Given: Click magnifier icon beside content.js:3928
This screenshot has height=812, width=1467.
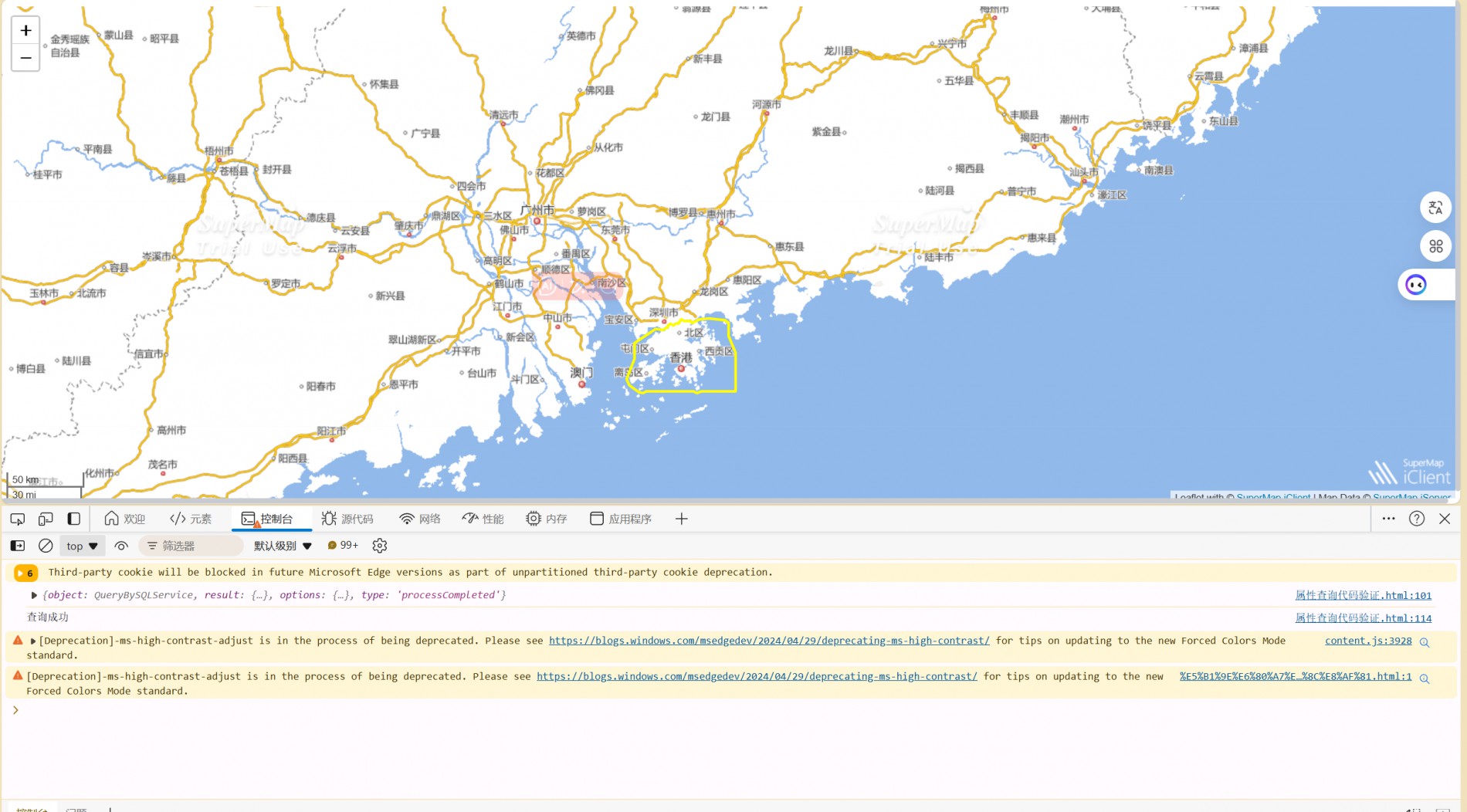Looking at the screenshot, I should (x=1425, y=642).
